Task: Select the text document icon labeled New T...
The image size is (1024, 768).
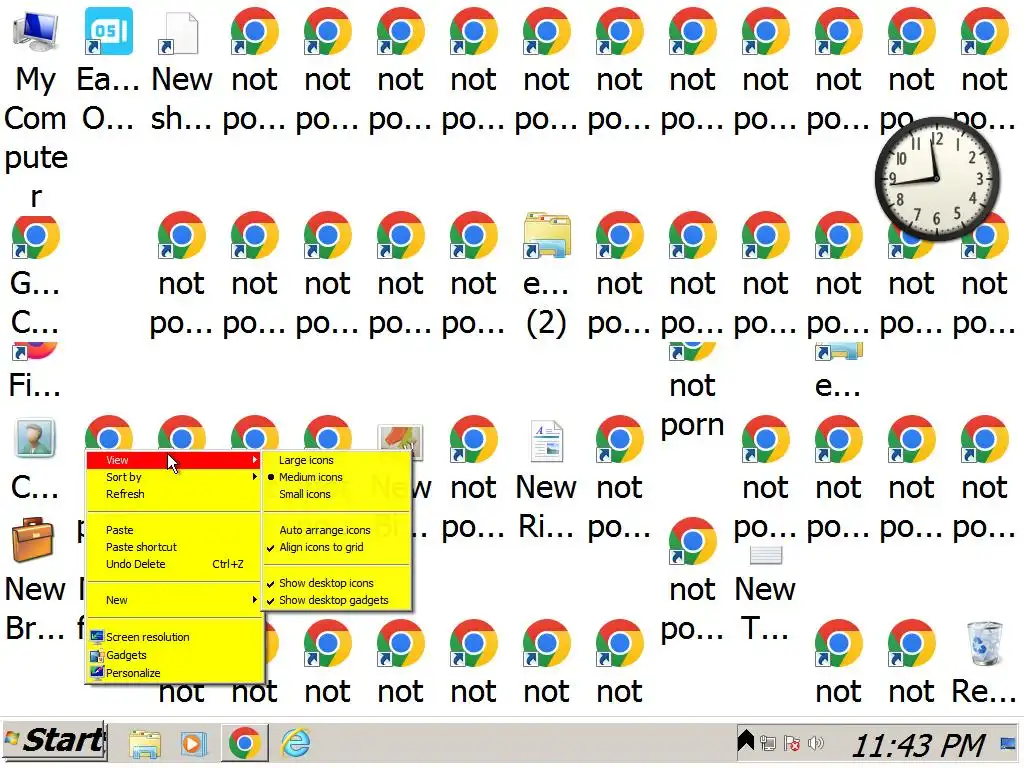Action: (766, 555)
